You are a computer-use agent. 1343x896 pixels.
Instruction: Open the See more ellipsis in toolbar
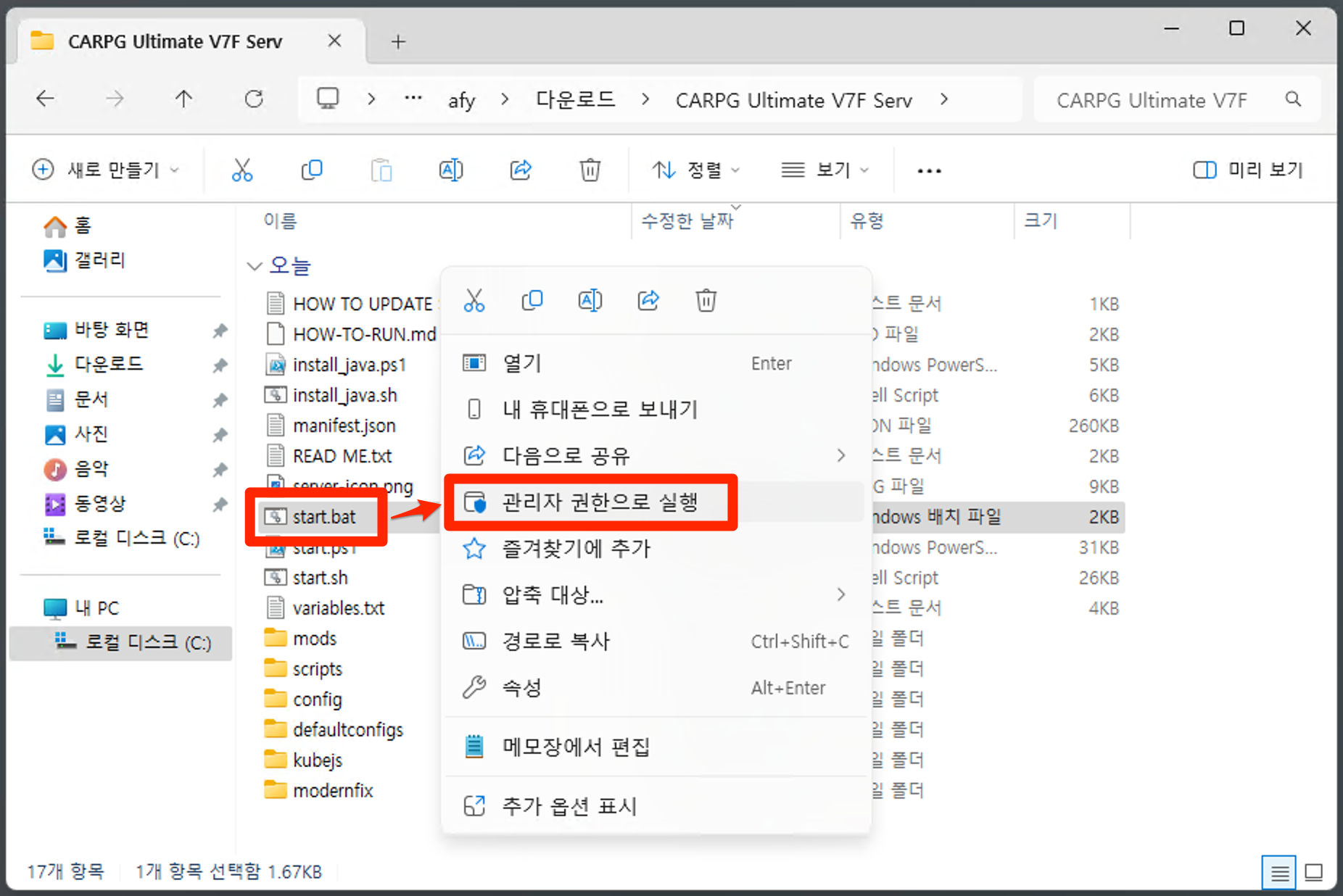[929, 171]
